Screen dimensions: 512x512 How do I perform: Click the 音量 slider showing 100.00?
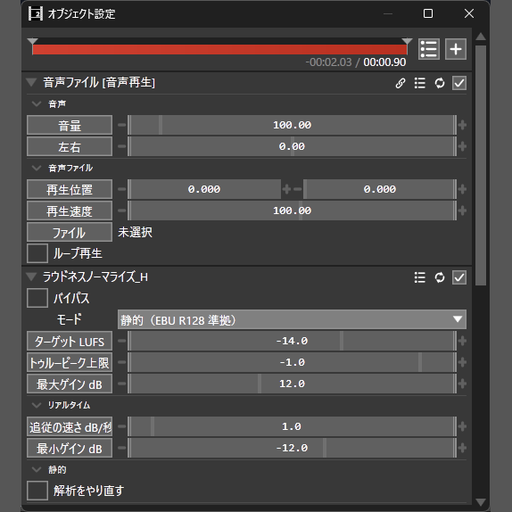[292, 125]
